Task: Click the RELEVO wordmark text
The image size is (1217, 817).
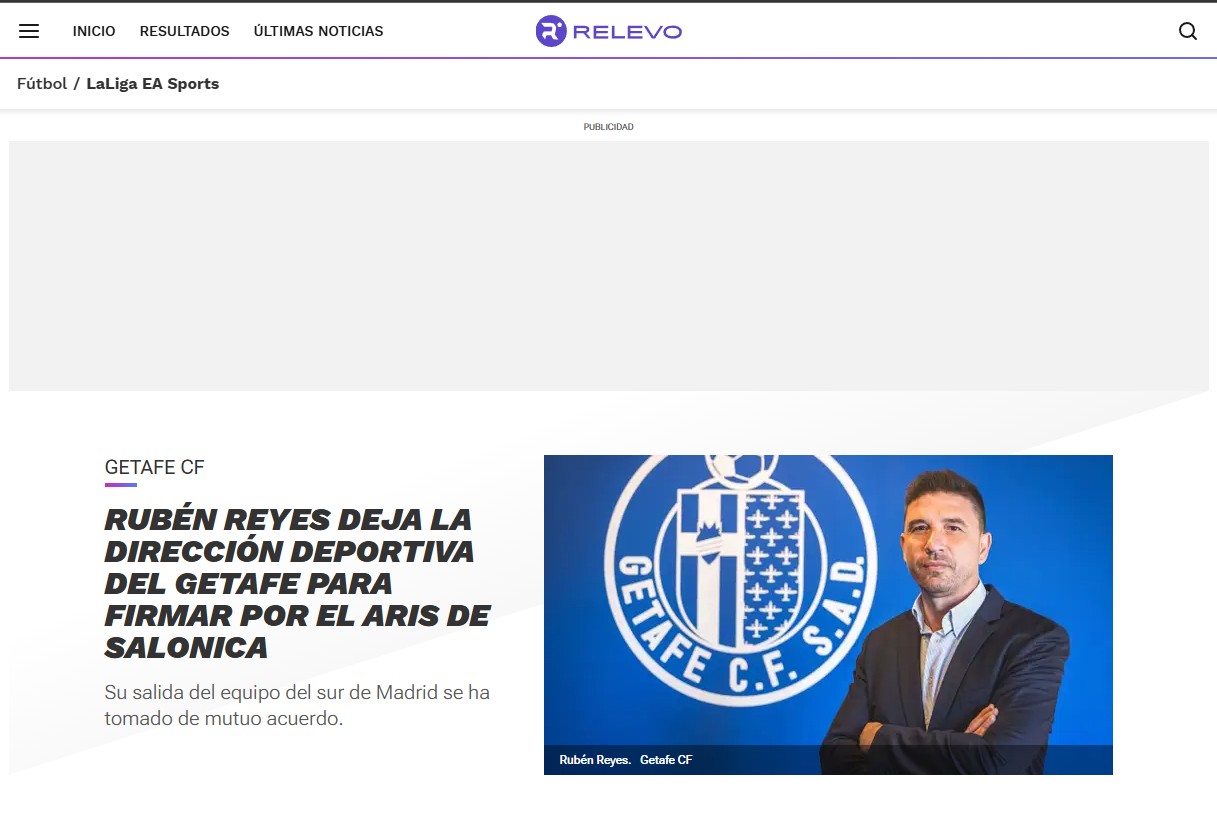Action: 627,32
